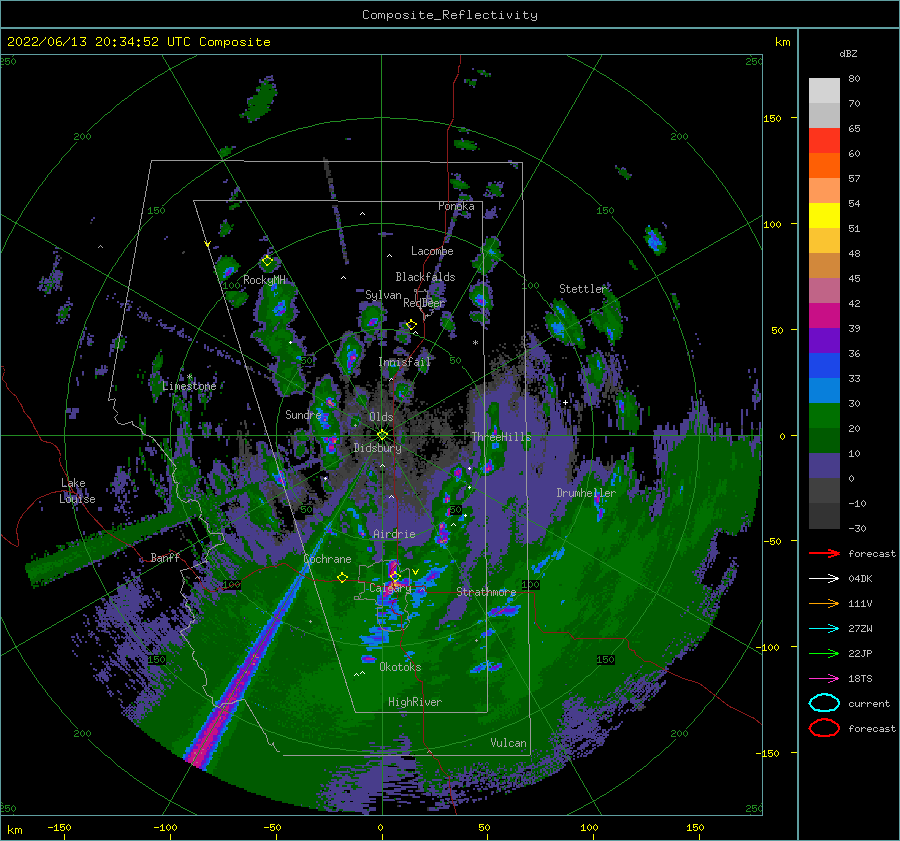Select the red 65 dBZ color swatch
This screenshot has height=841, width=900.
click(824, 141)
